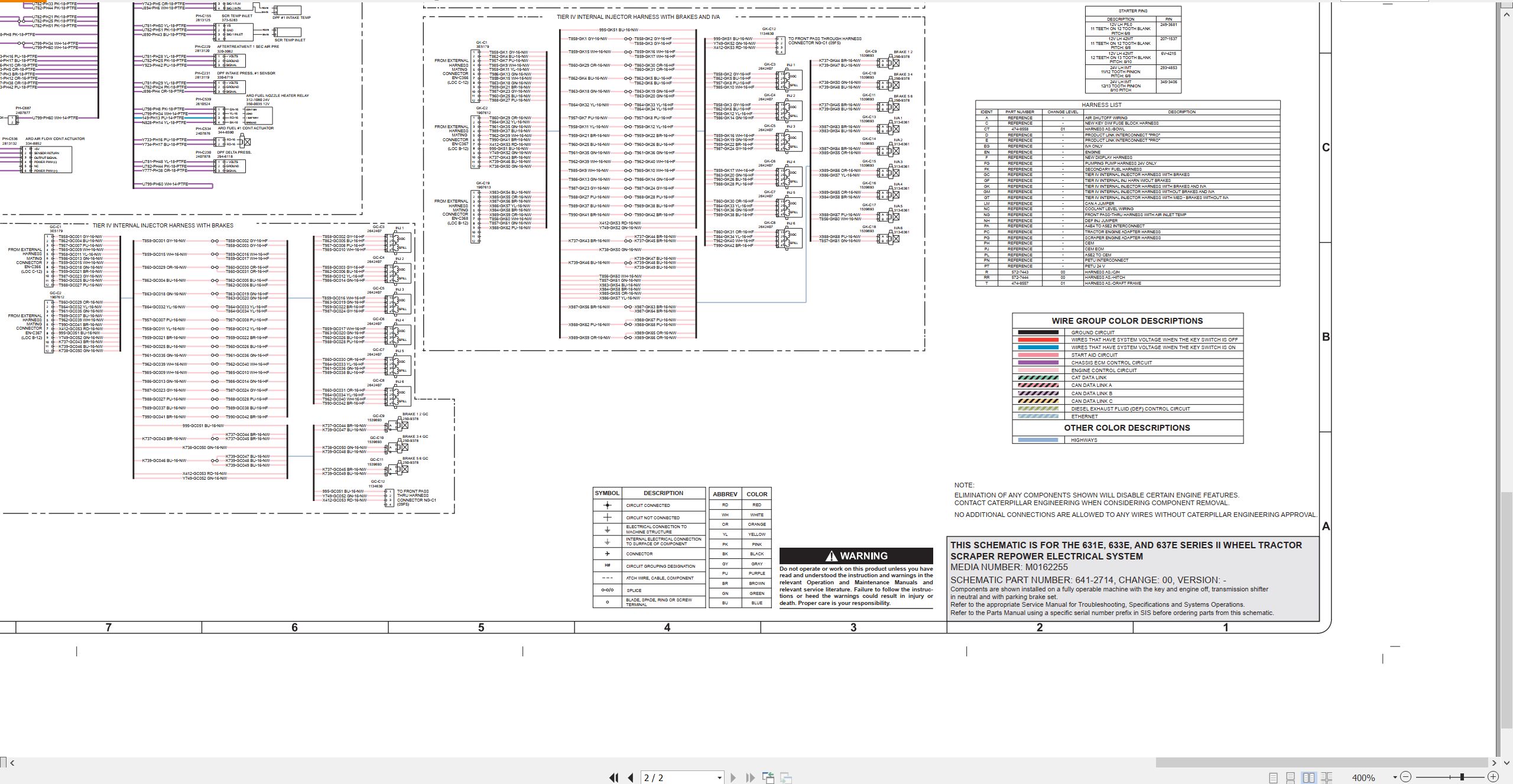
Task: Click the SPLICE symbol description
Action: 634,590
